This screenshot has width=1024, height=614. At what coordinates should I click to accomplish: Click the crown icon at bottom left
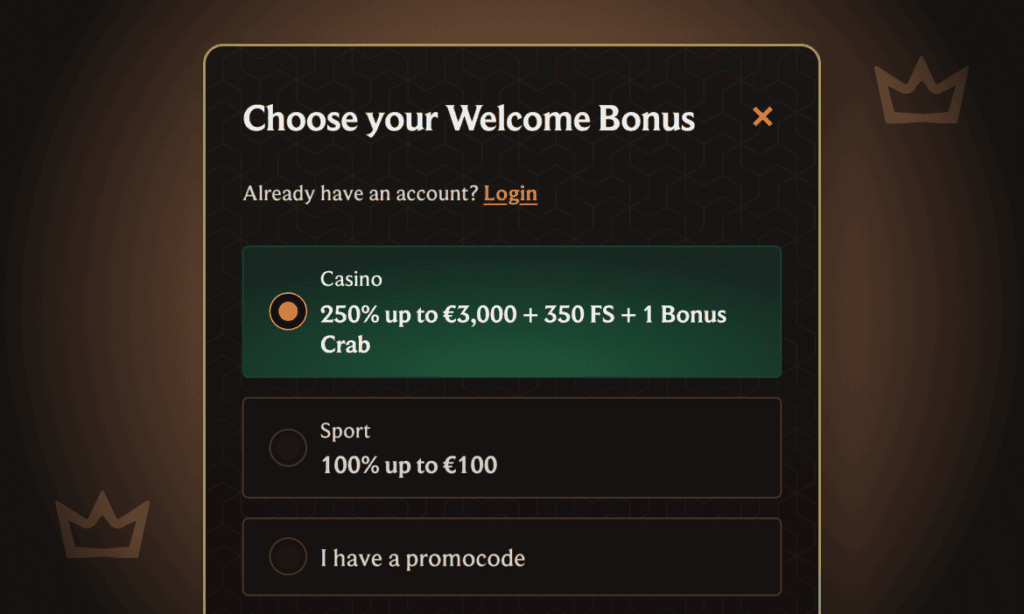click(x=102, y=524)
